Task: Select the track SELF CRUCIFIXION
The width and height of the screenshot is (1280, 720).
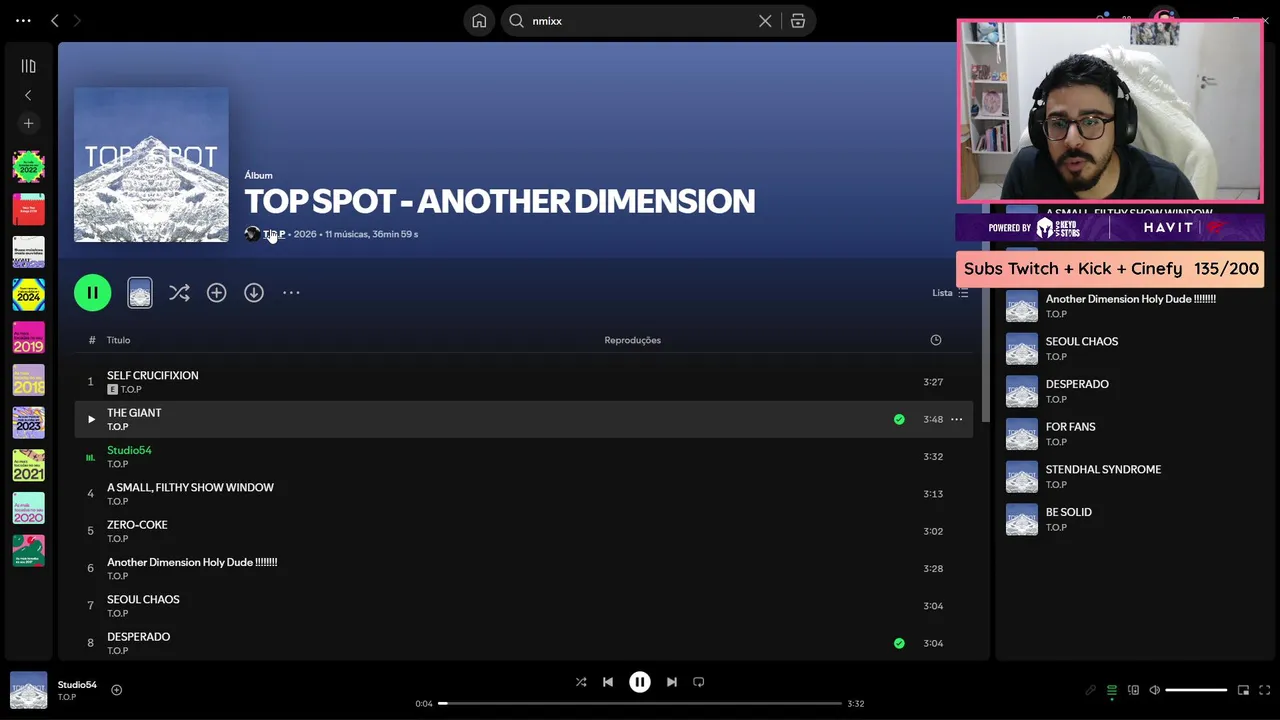Action: point(523,382)
